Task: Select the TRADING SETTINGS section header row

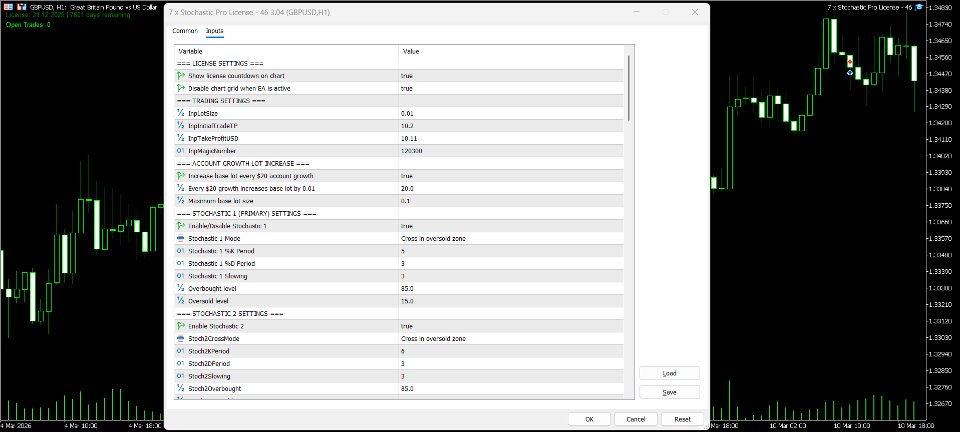Action: click(x=399, y=100)
